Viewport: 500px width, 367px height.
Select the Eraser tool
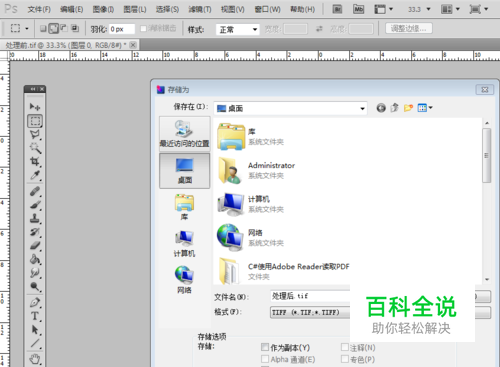click(35, 246)
